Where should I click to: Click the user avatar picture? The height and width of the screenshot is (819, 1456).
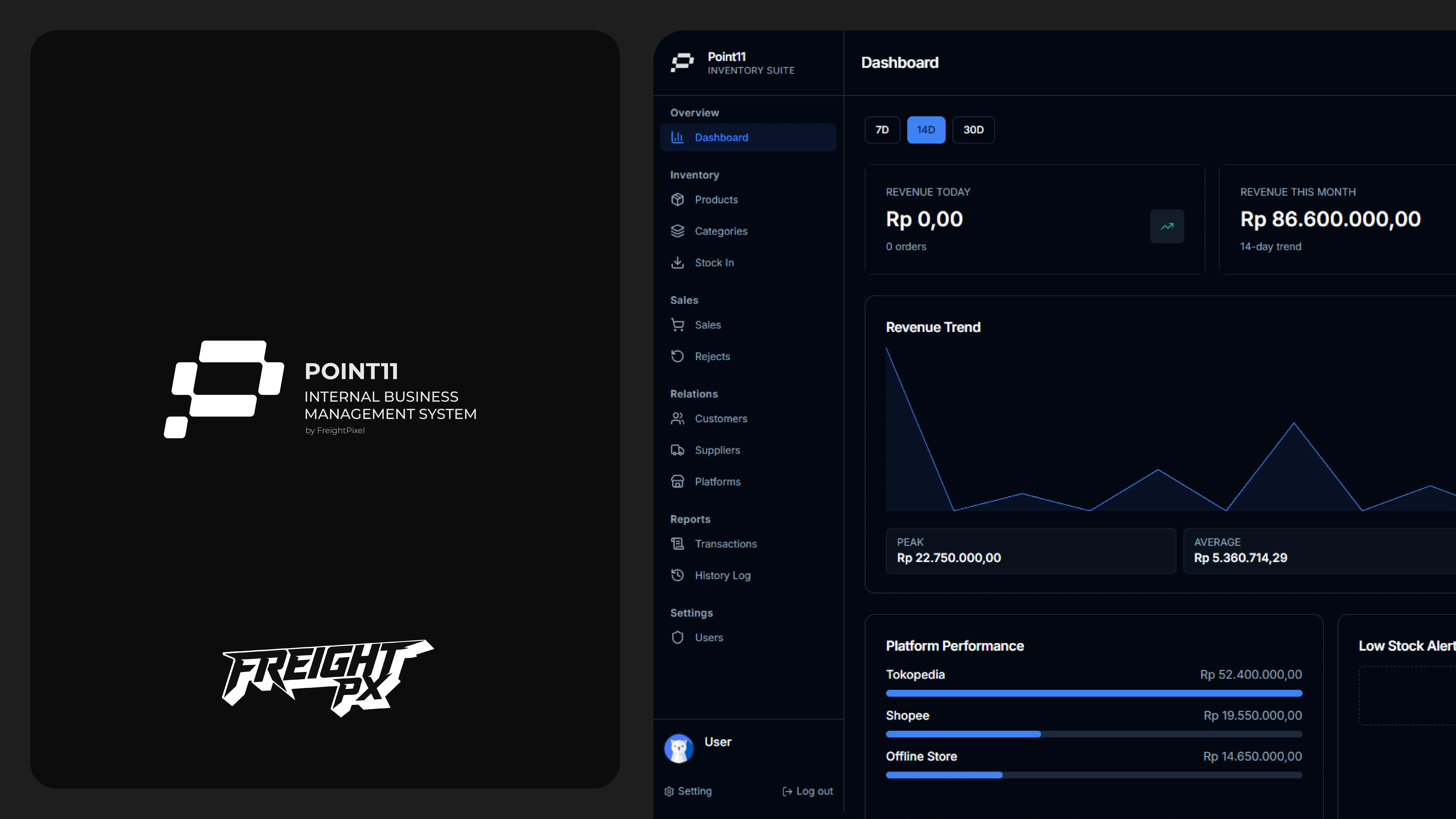pyautogui.click(x=679, y=748)
